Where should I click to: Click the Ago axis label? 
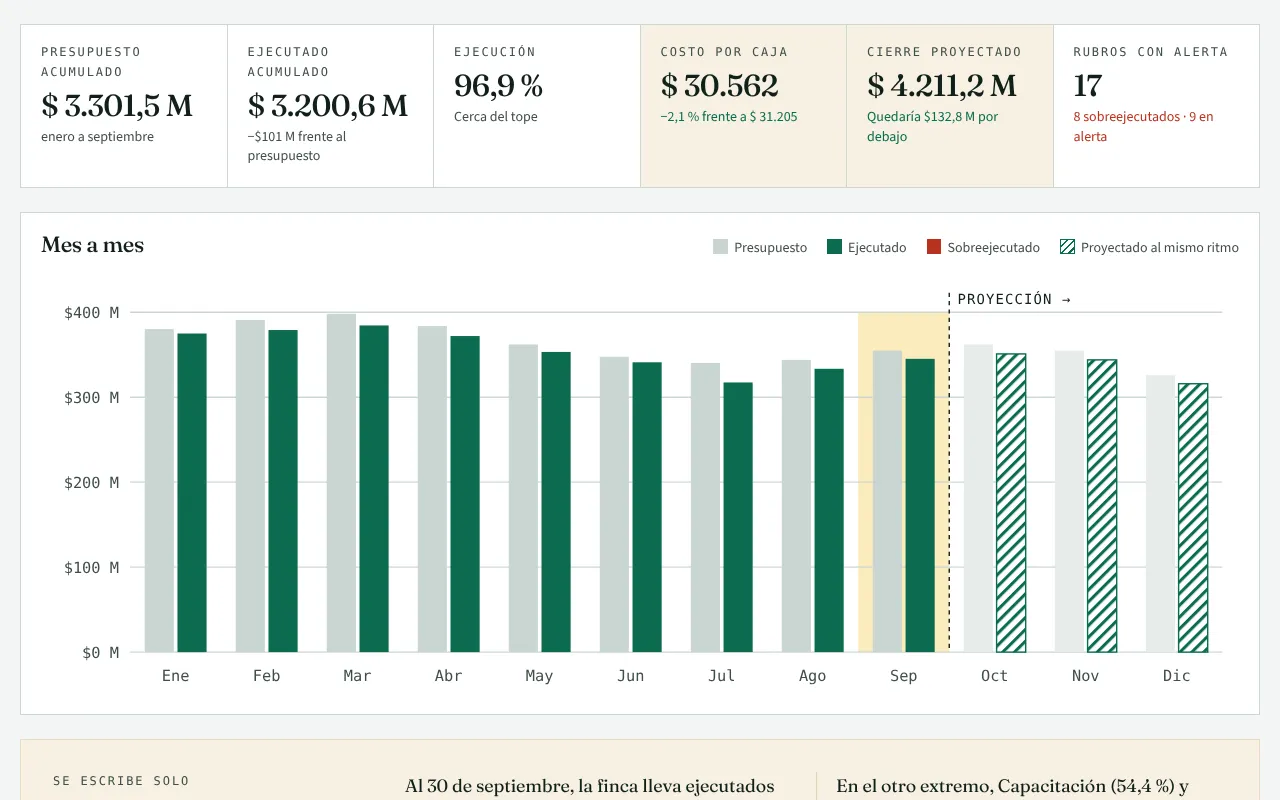point(812,676)
